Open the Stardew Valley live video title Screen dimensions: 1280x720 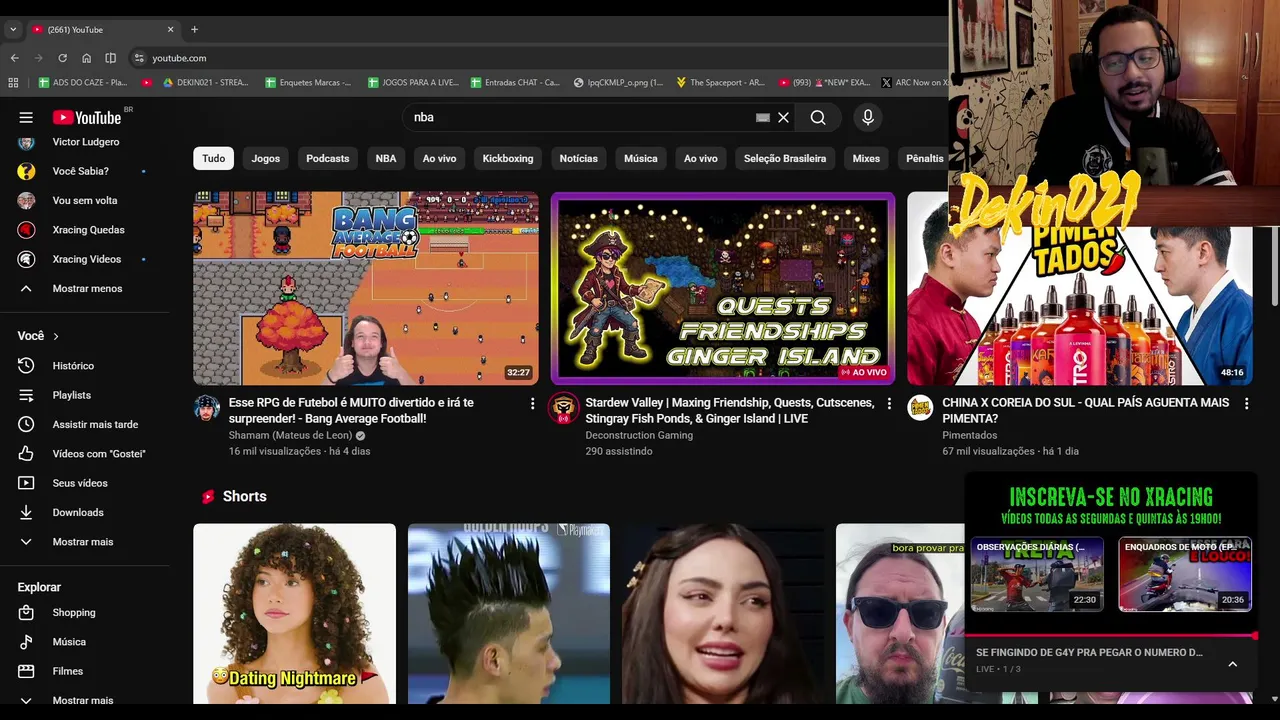click(730, 410)
